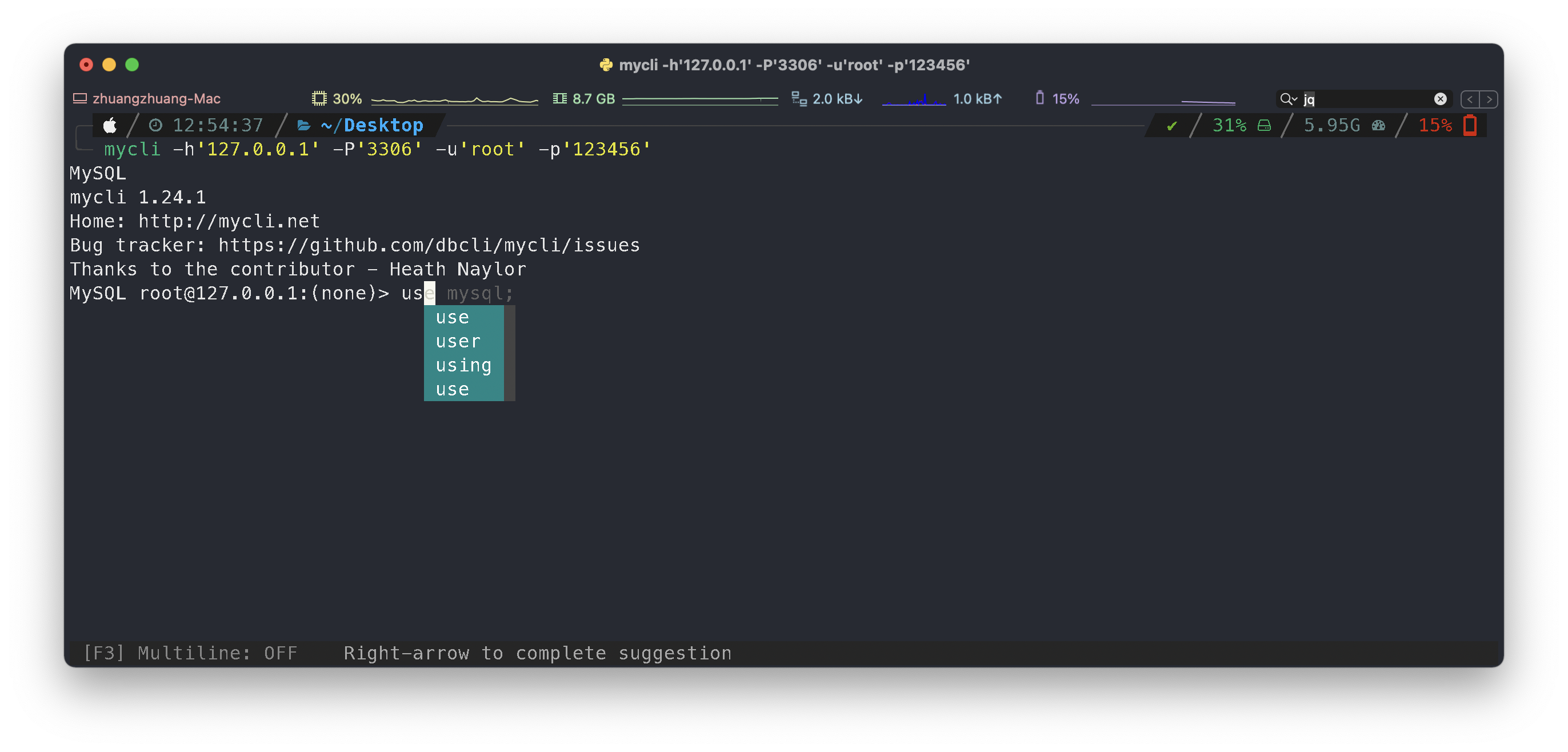Click the network icon beside 2.0 kB
The height and width of the screenshot is (752, 1568).
pyautogui.click(x=799, y=98)
